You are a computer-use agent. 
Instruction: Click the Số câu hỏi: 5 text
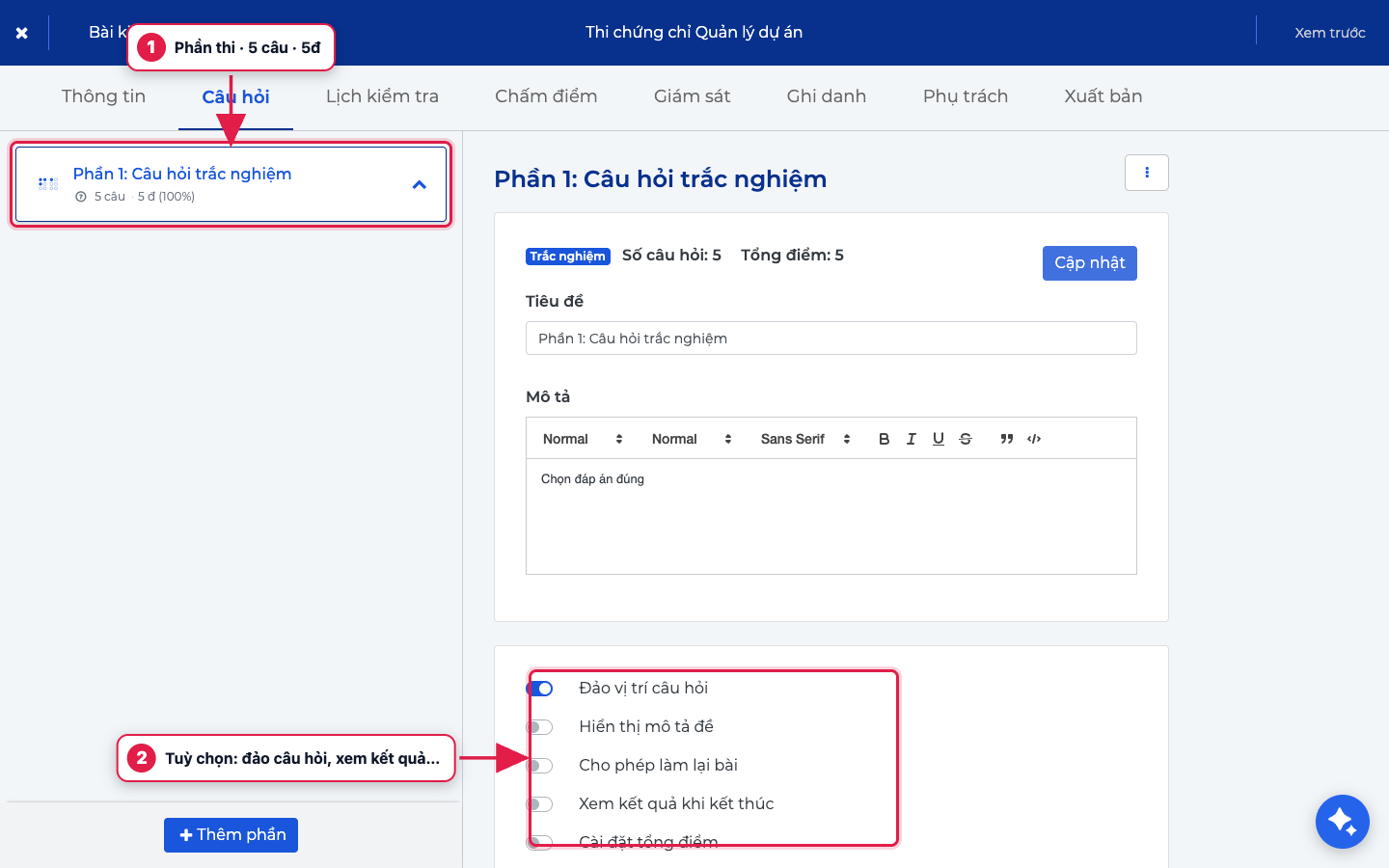671,256
